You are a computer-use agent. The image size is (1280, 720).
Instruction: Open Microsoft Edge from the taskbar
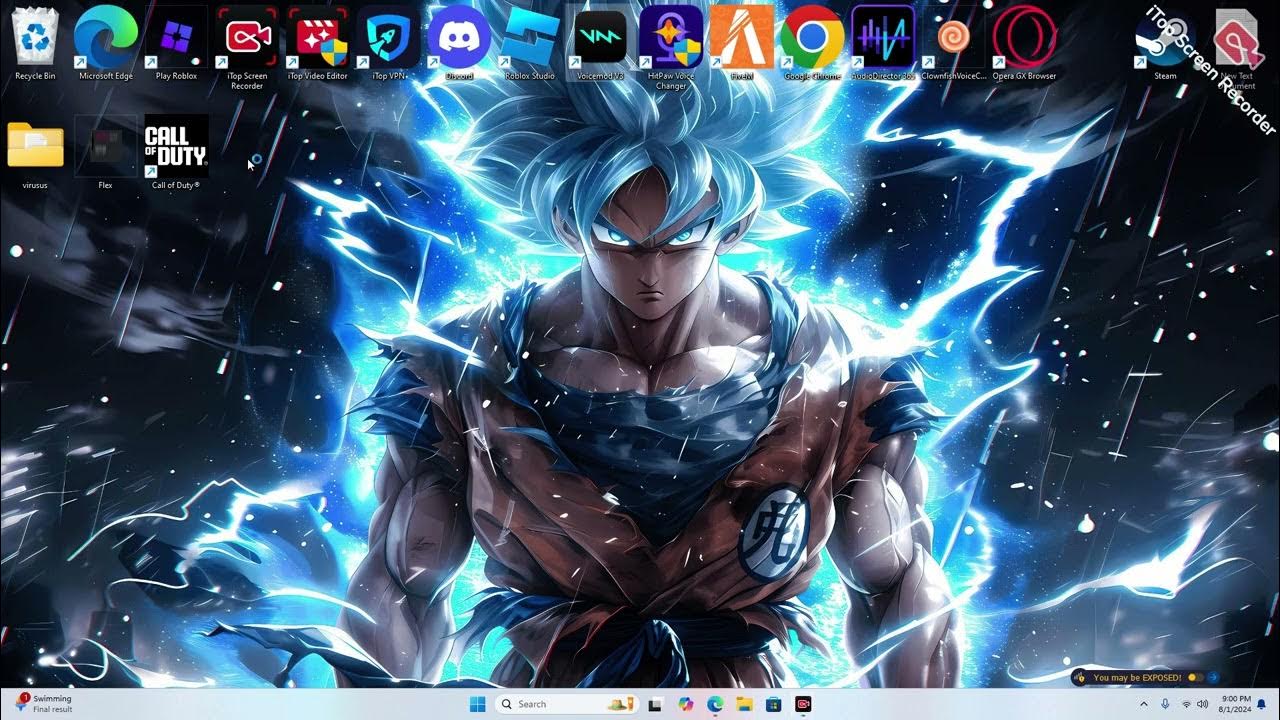coord(715,704)
